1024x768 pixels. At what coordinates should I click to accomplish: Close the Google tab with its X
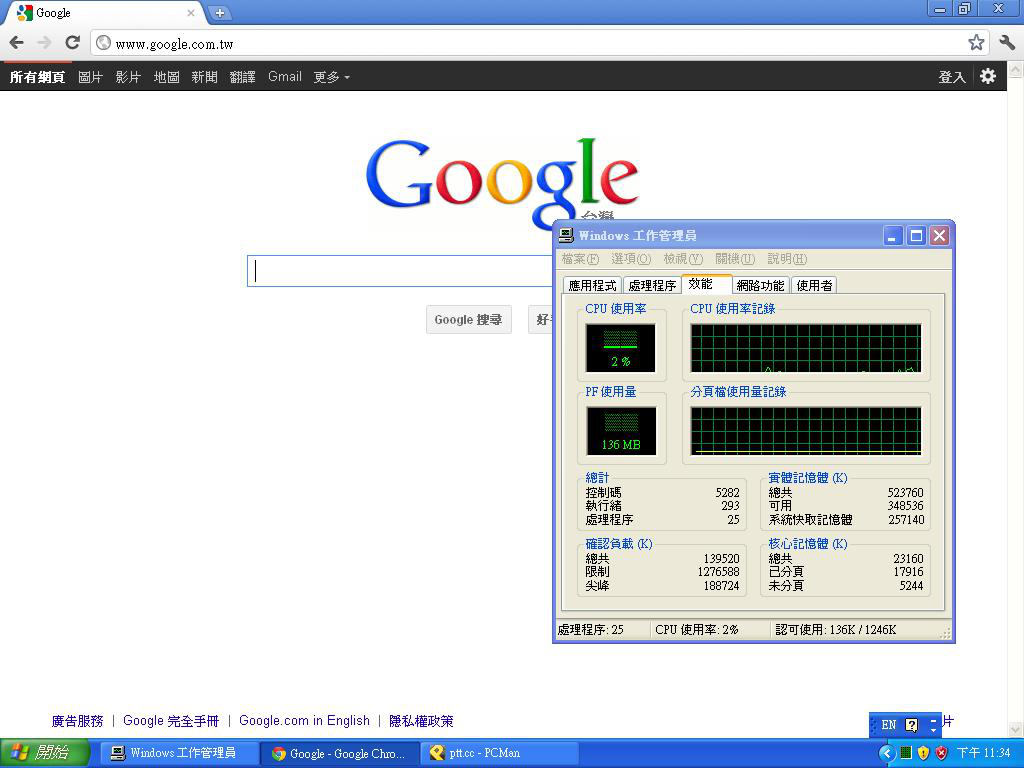(191, 12)
